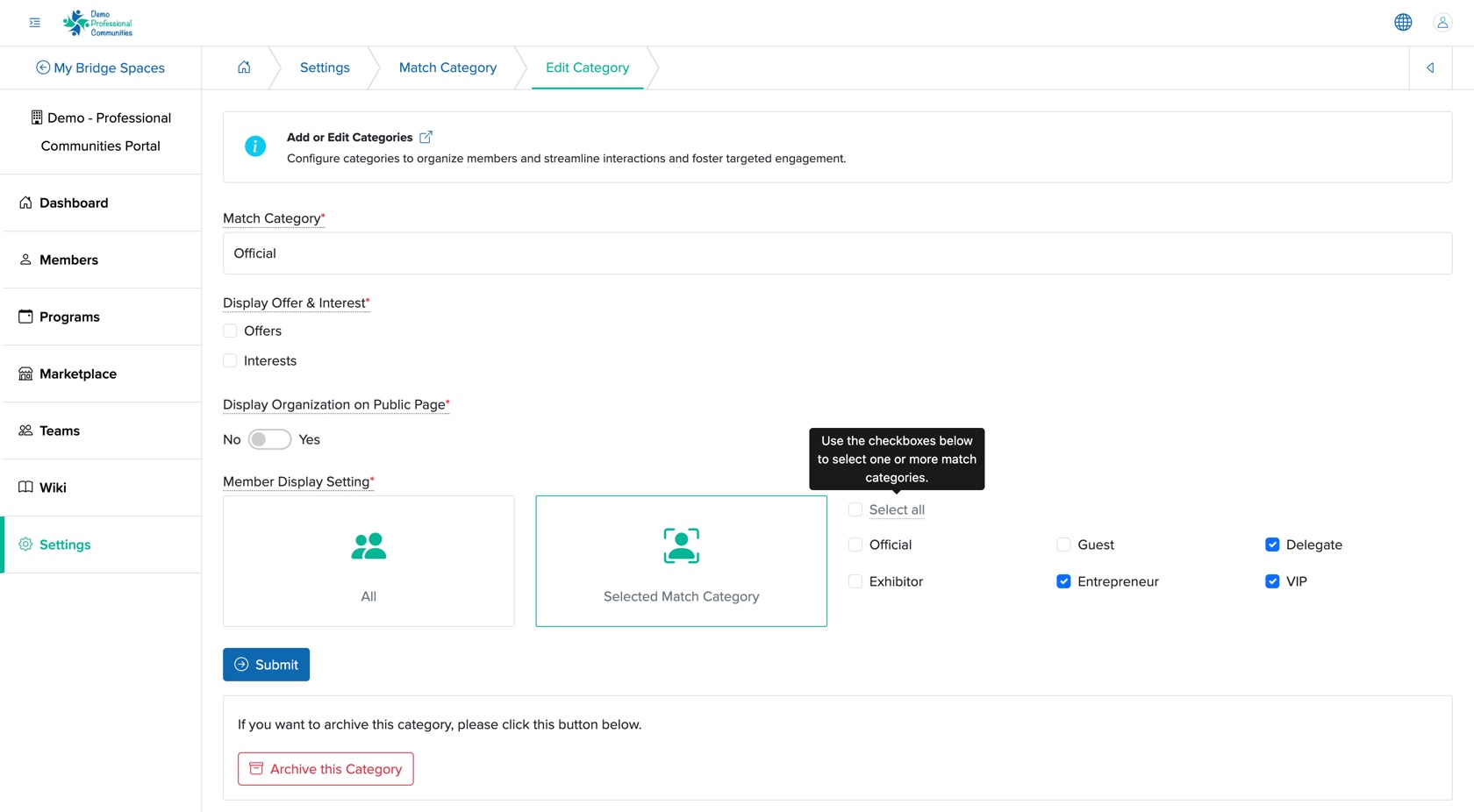Toggle Display Organization on Public Page switch
This screenshot has width=1474, height=812.
coord(269,439)
